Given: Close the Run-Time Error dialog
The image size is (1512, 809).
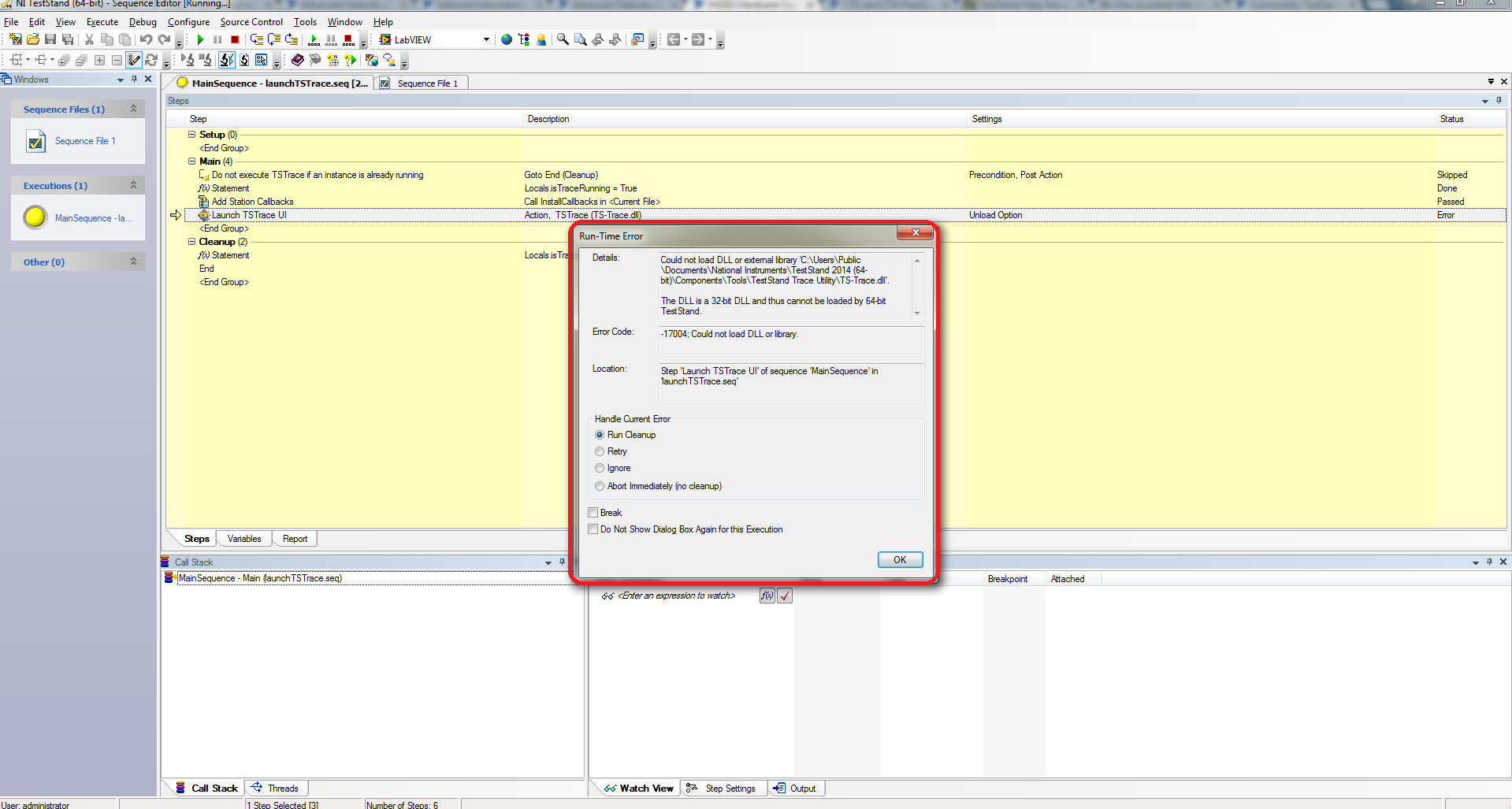Looking at the screenshot, I should pos(916,232).
